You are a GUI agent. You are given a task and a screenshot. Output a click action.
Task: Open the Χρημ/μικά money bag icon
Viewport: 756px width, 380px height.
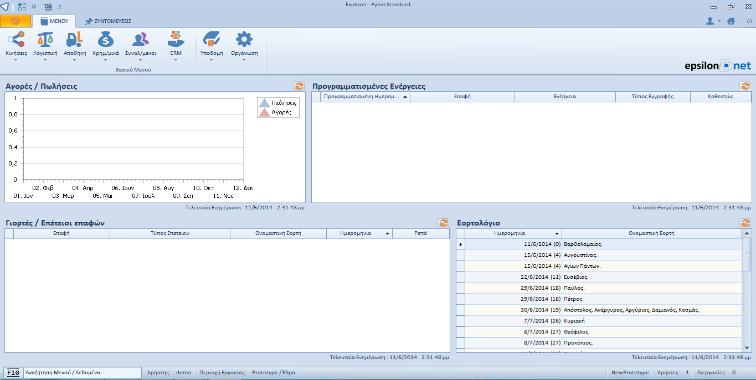(x=105, y=40)
